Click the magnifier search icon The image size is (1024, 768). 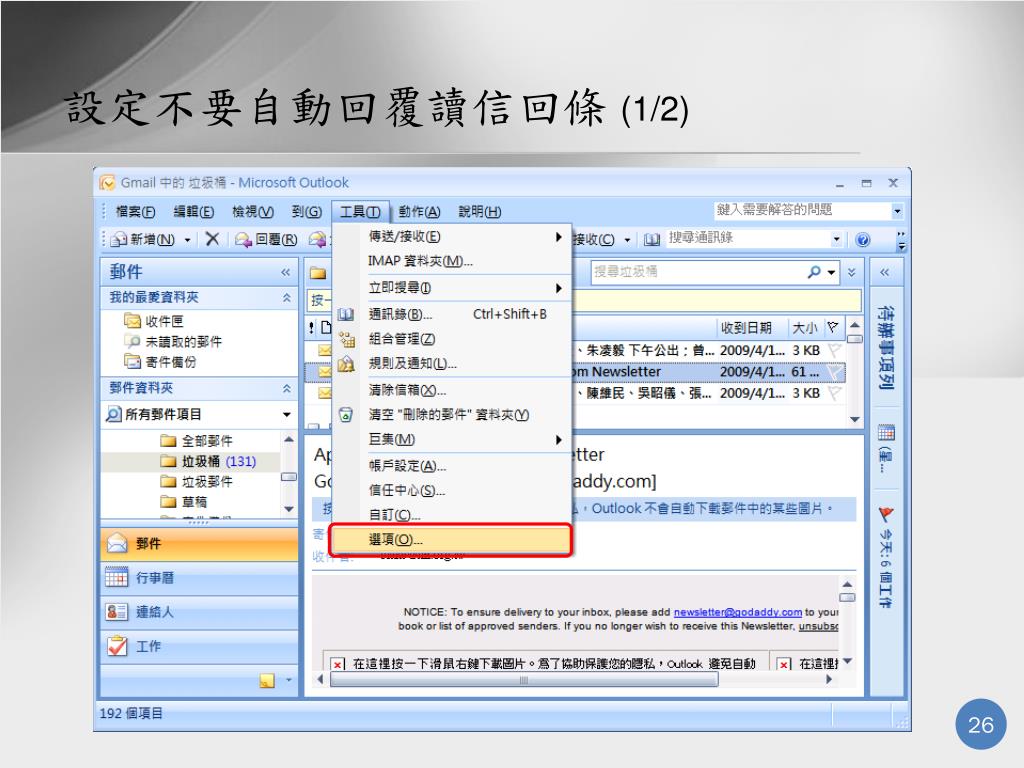814,272
